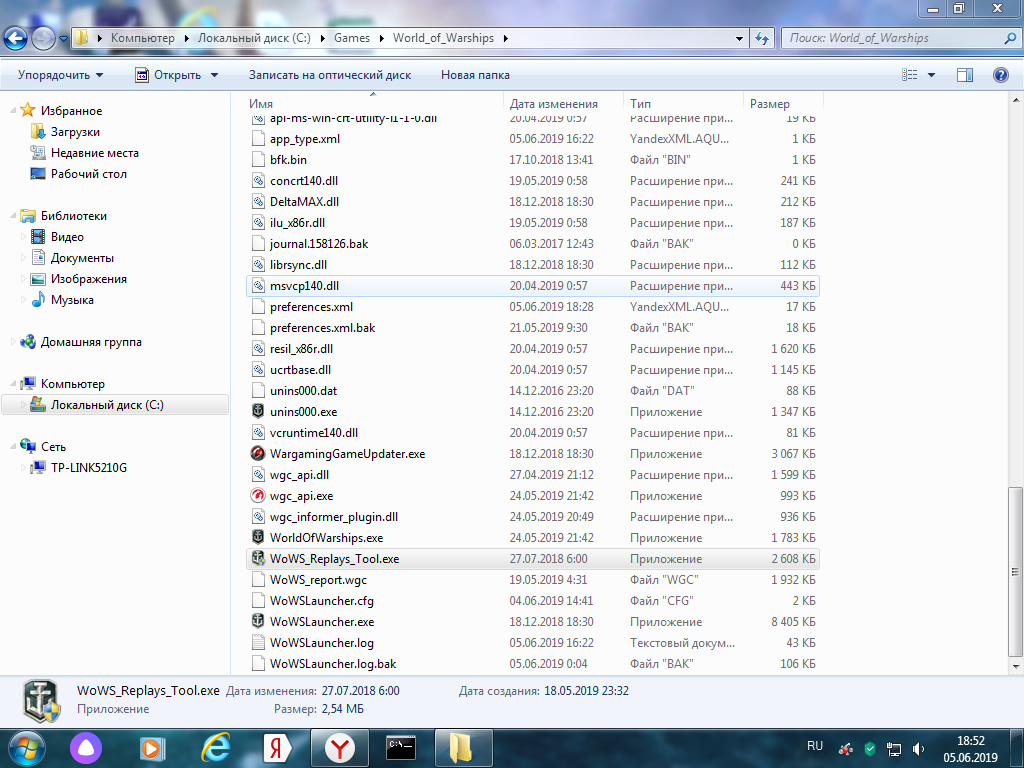Click the wgc_api.exe application icon

pyautogui.click(x=258, y=496)
